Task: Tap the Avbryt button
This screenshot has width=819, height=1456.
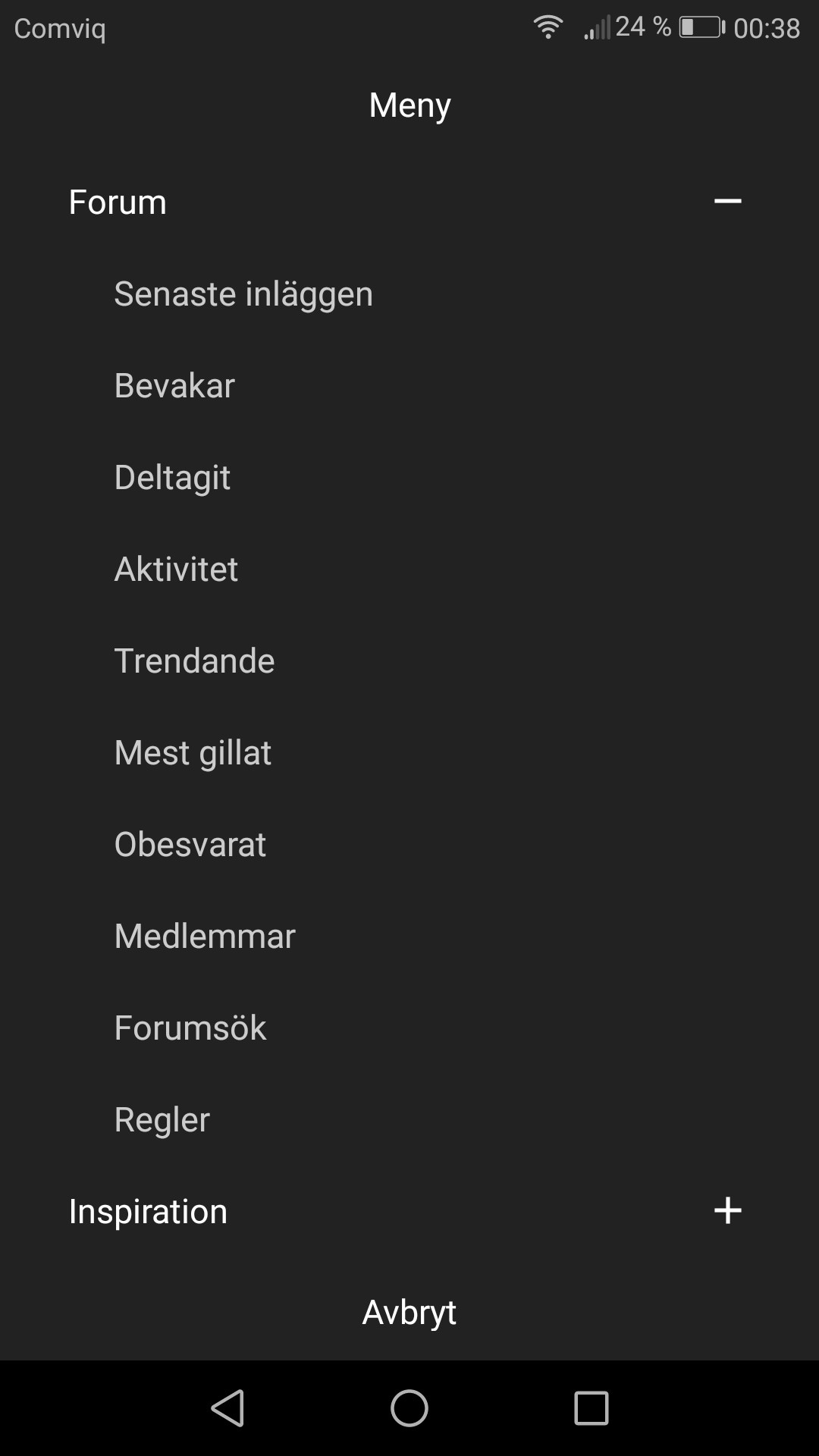Action: (x=409, y=1313)
